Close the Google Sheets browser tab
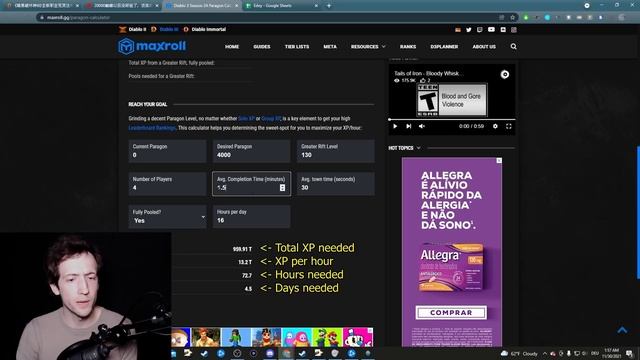 tap(316, 6)
